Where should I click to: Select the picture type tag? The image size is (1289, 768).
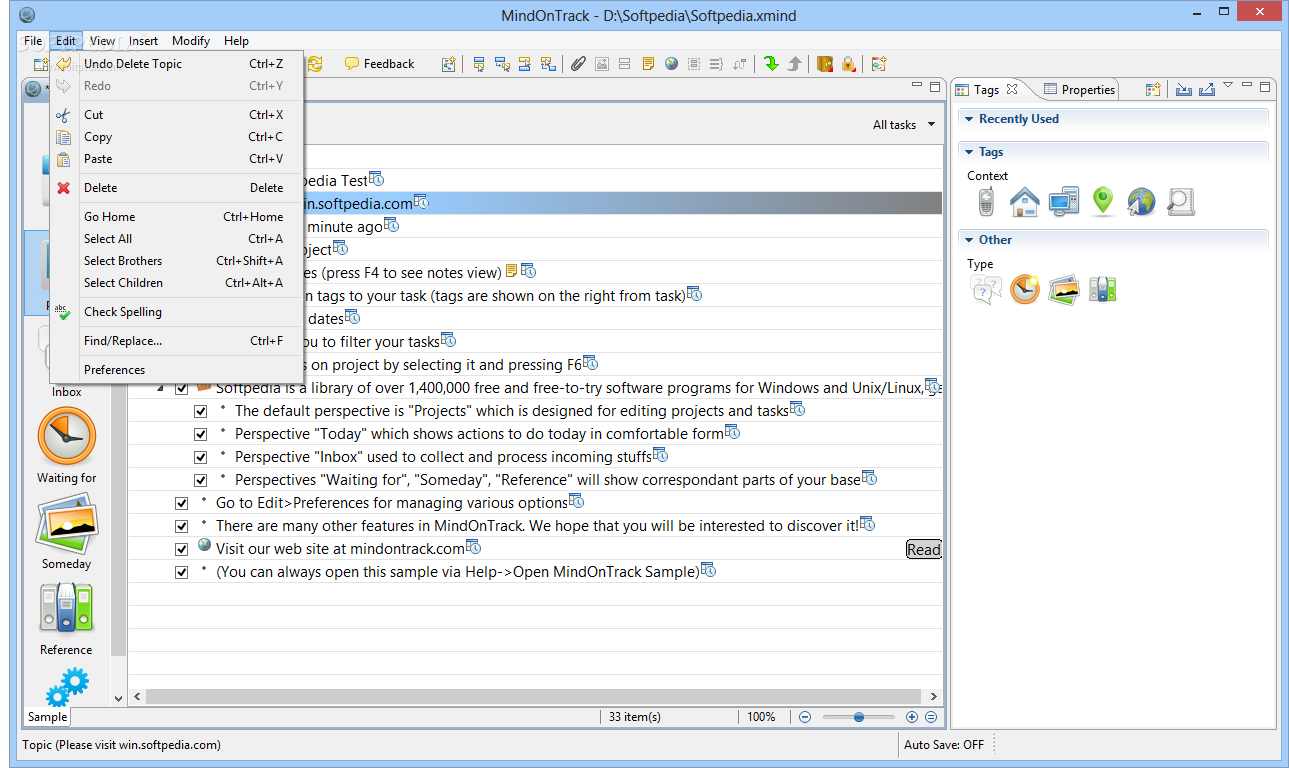1063,290
